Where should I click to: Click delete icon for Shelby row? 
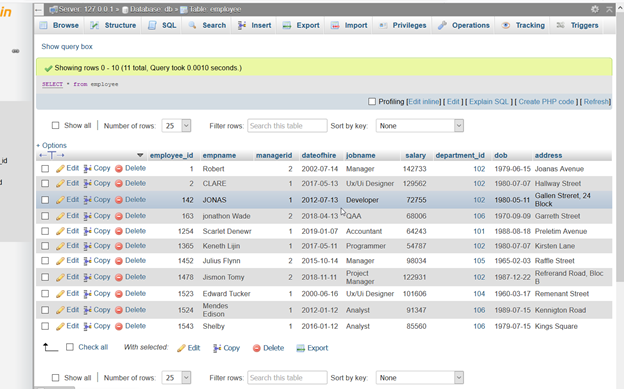[x=119, y=326]
